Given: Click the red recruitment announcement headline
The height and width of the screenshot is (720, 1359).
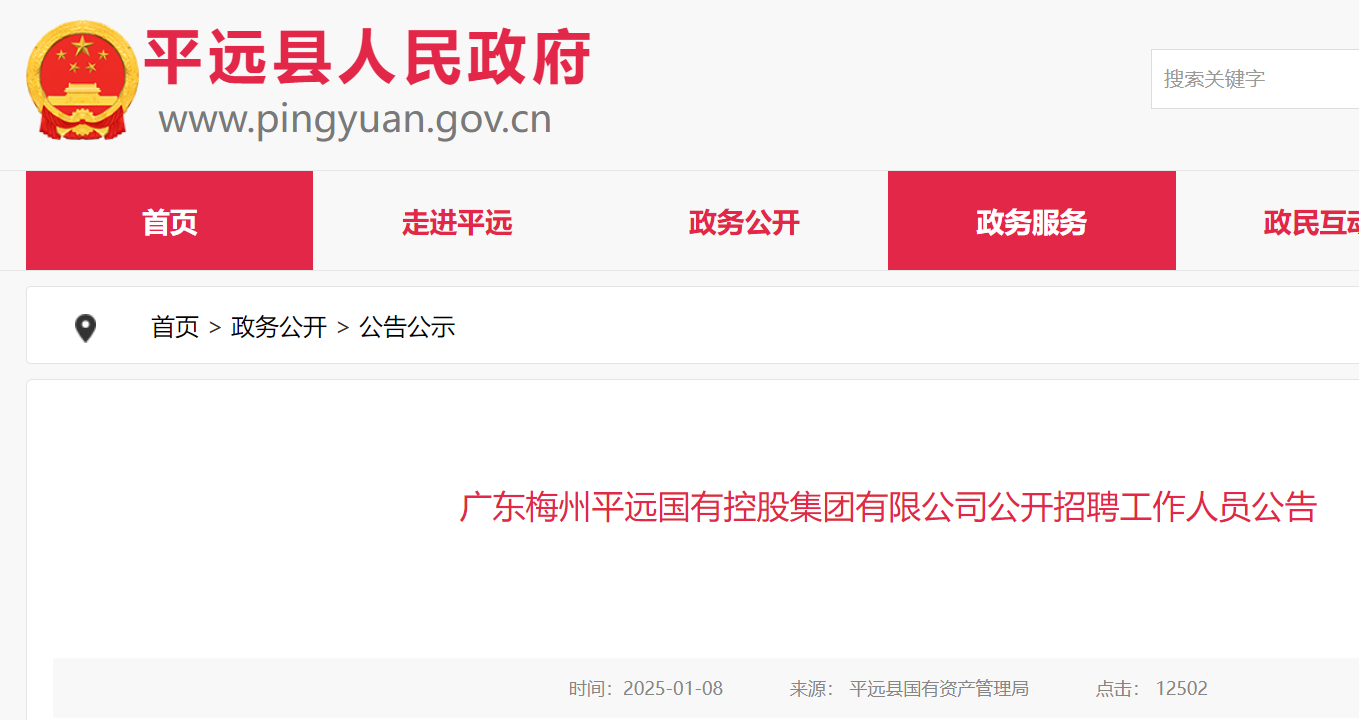Looking at the screenshot, I should 888,507.
